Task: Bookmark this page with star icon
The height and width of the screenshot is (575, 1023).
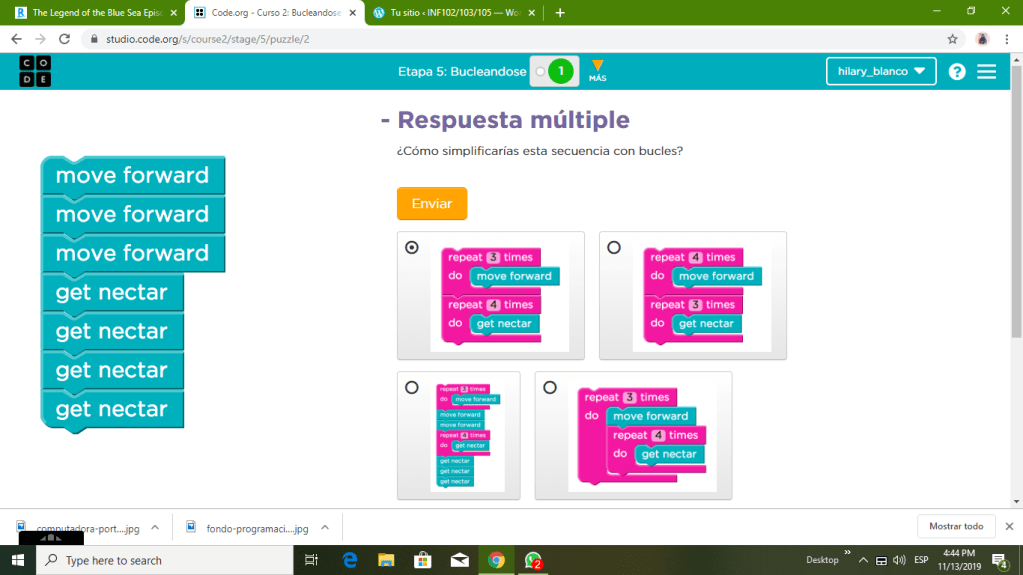Action: pyautogui.click(x=952, y=39)
